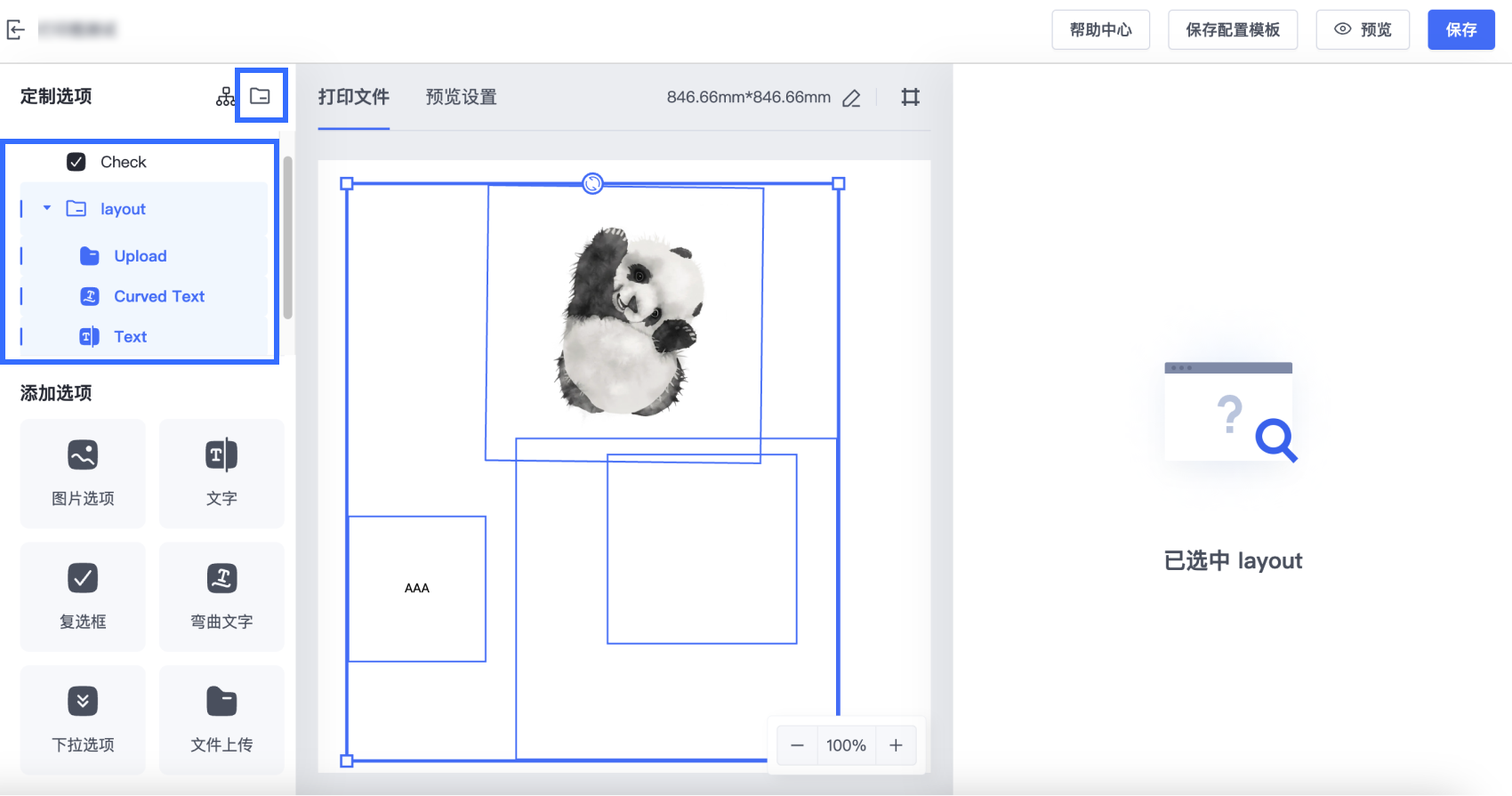1512x796 pixels.
Task: Click the rotate handle atop the selection
Action: 592,183
